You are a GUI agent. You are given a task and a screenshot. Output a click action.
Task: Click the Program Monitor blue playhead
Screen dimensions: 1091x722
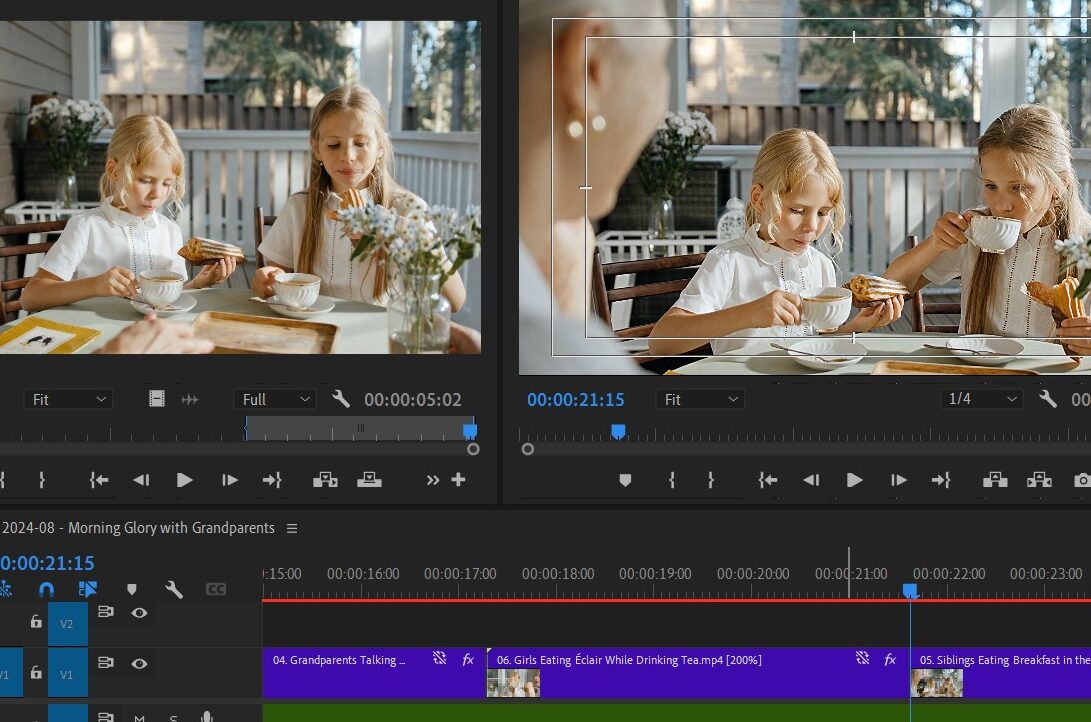coord(618,432)
